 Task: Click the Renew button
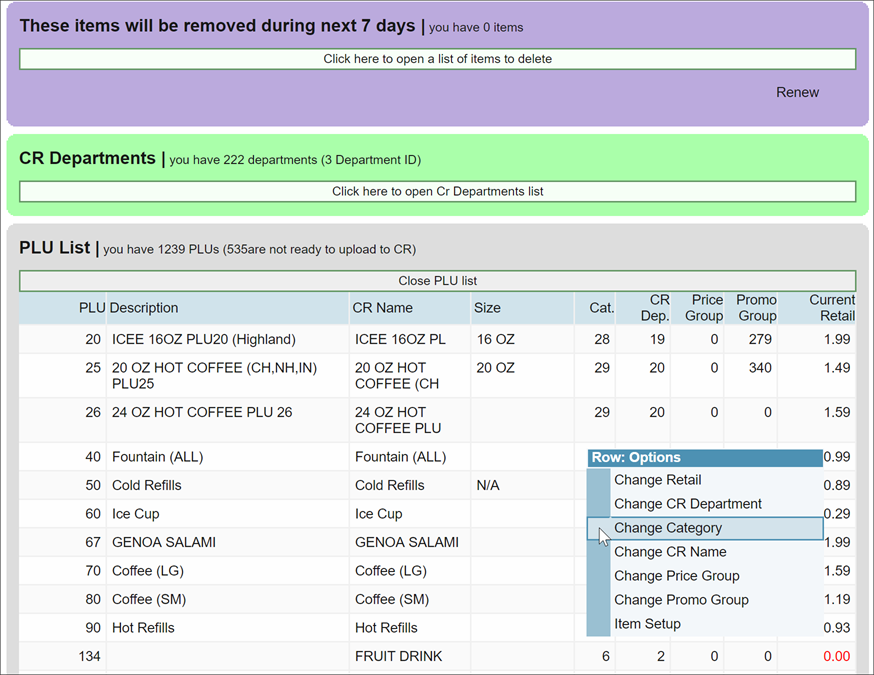point(797,92)
